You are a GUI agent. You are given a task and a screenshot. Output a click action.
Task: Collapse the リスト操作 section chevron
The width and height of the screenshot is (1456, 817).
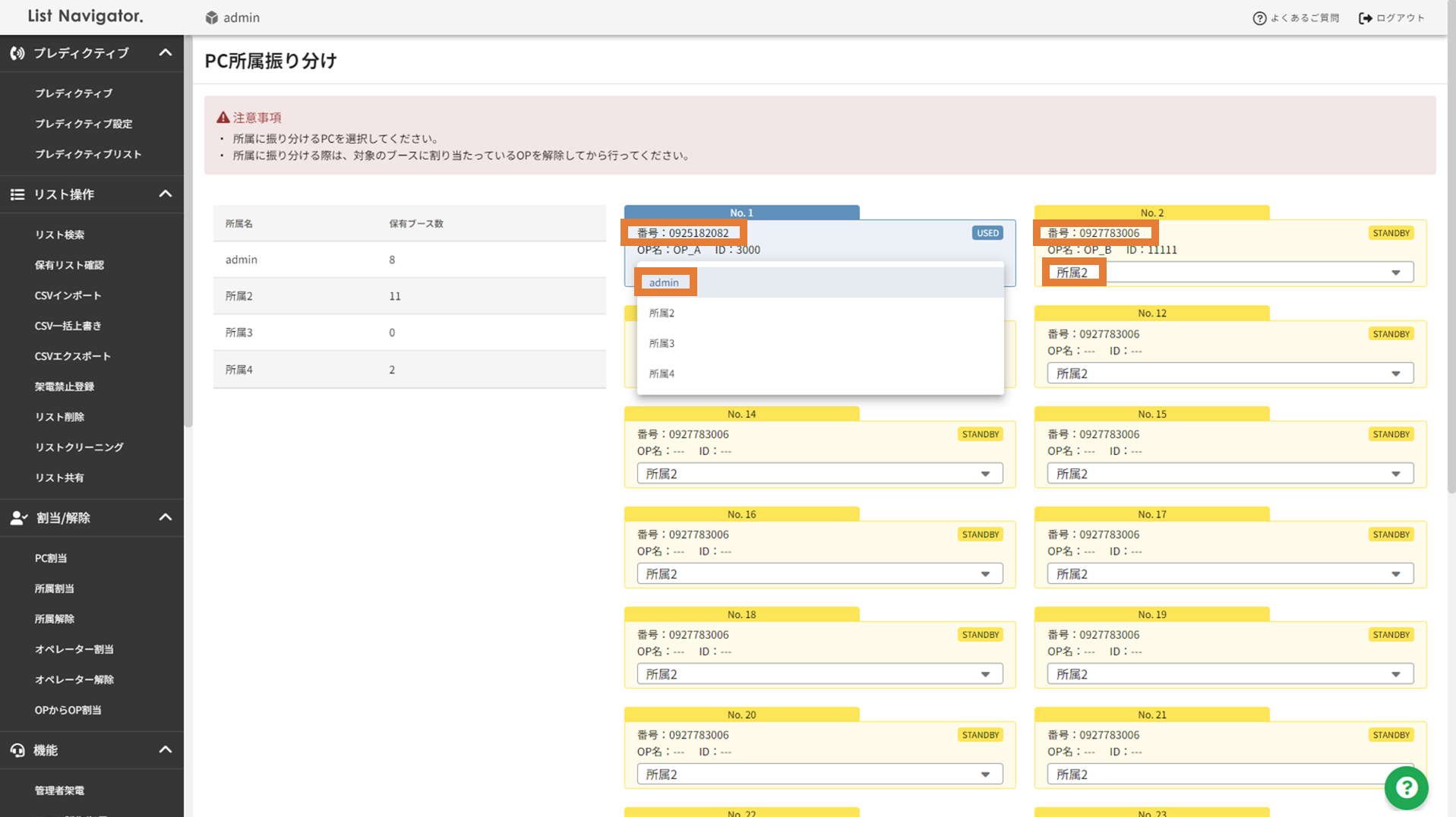point(165,194)
